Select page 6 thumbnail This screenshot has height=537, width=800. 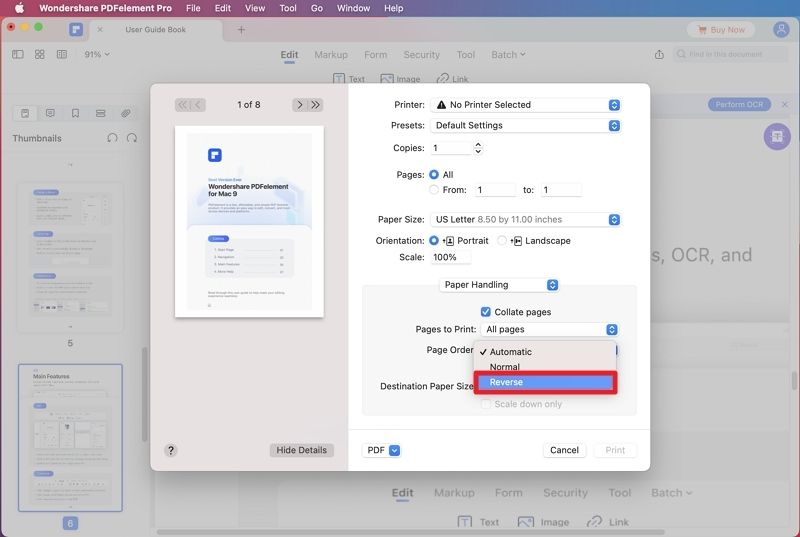(x=70, y=438)
